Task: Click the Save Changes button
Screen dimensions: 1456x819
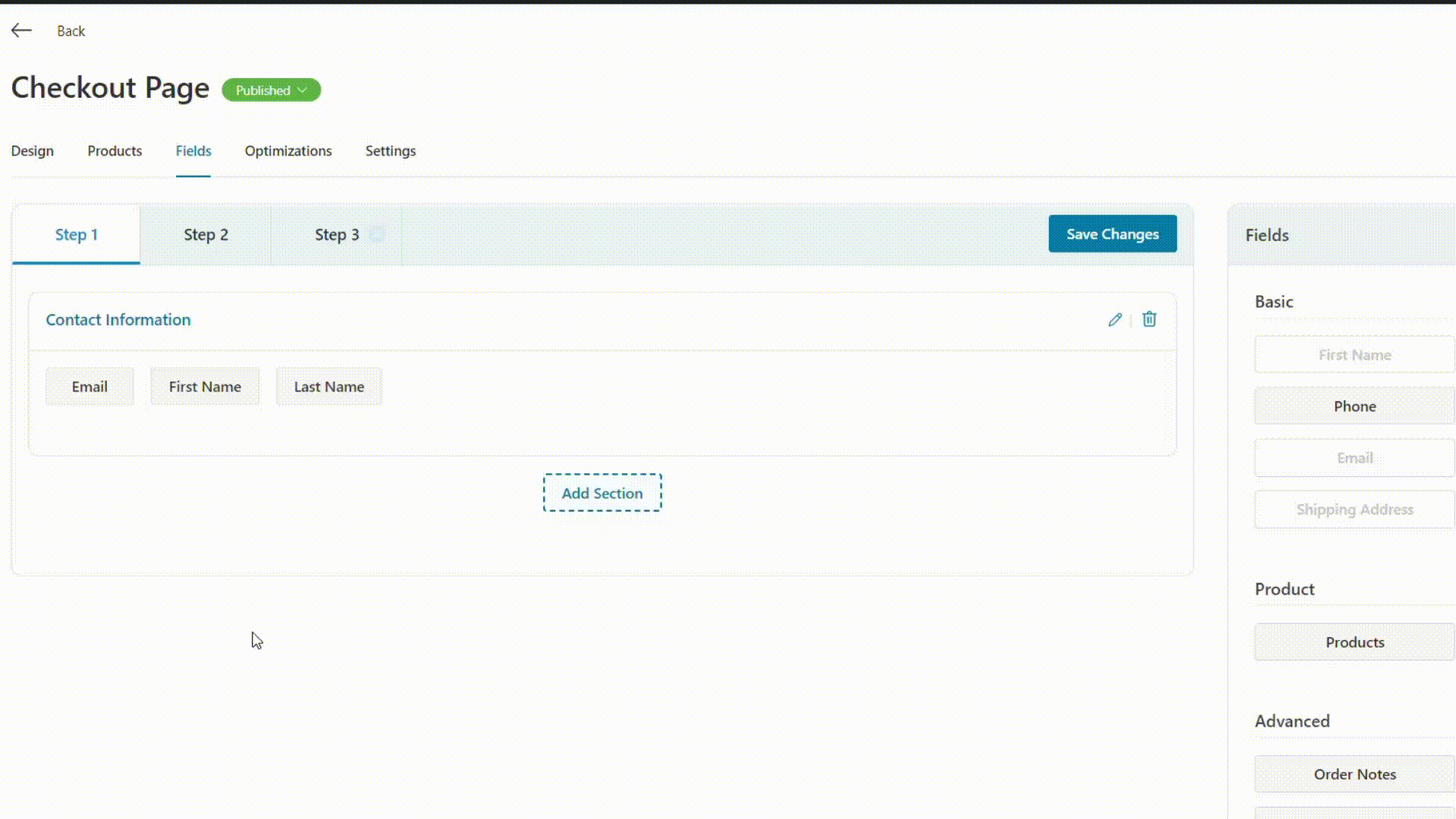Action: 1112,234
